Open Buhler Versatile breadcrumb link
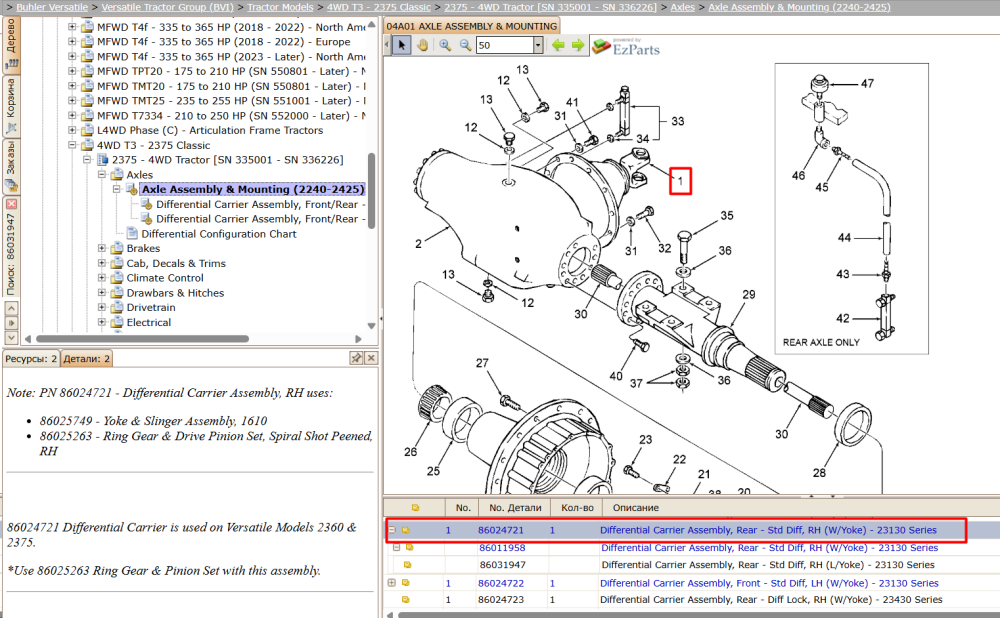The width and height of the screenshot is (1000, 618). pyautogui.click(x=52, y=7)
